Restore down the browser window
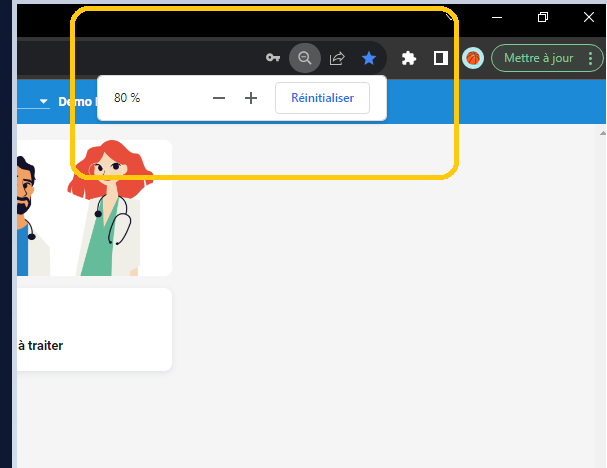The image size is (607, 468). 543,17
